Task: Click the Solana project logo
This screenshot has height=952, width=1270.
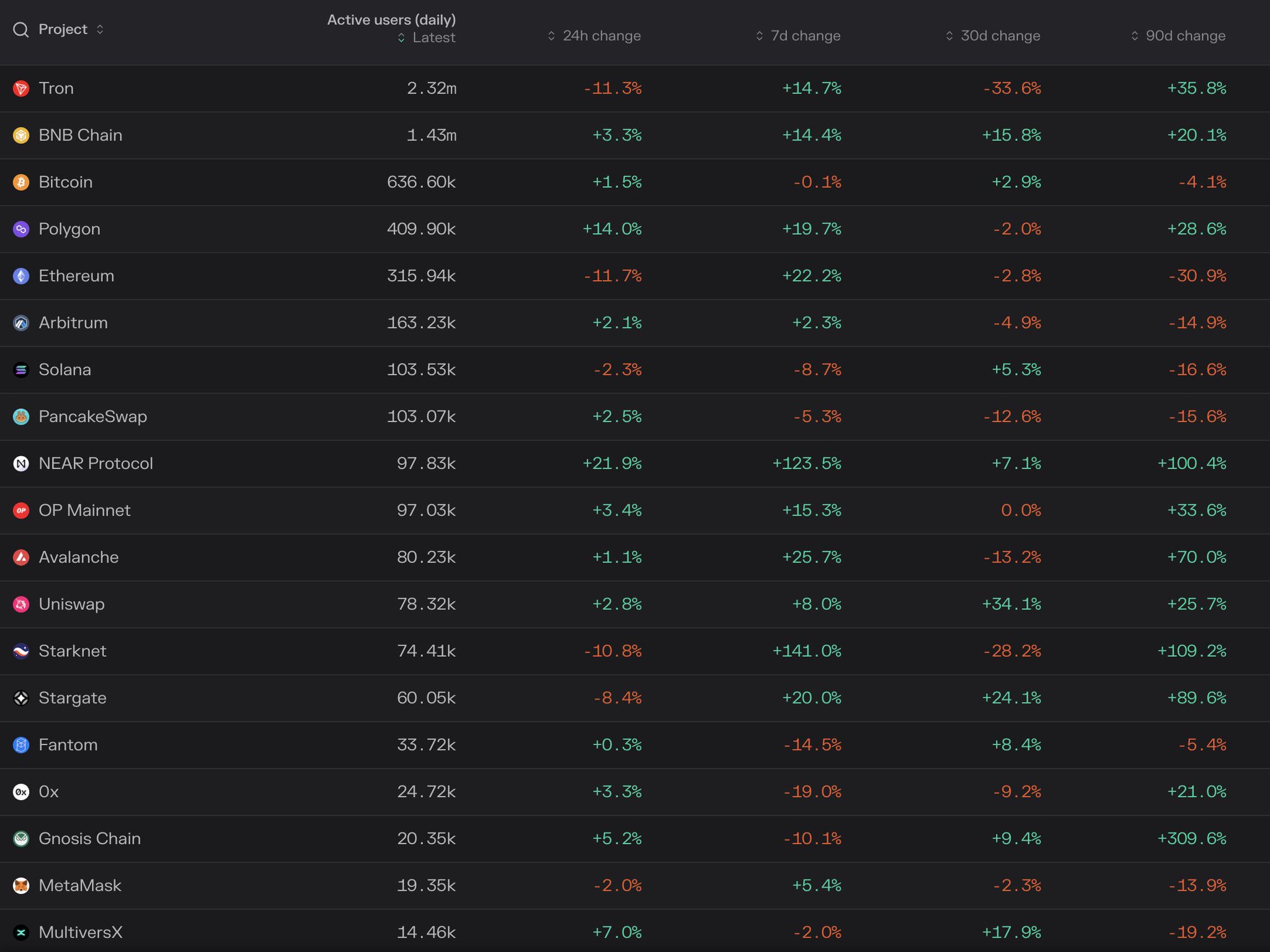Action: click(x=20, y=369)
